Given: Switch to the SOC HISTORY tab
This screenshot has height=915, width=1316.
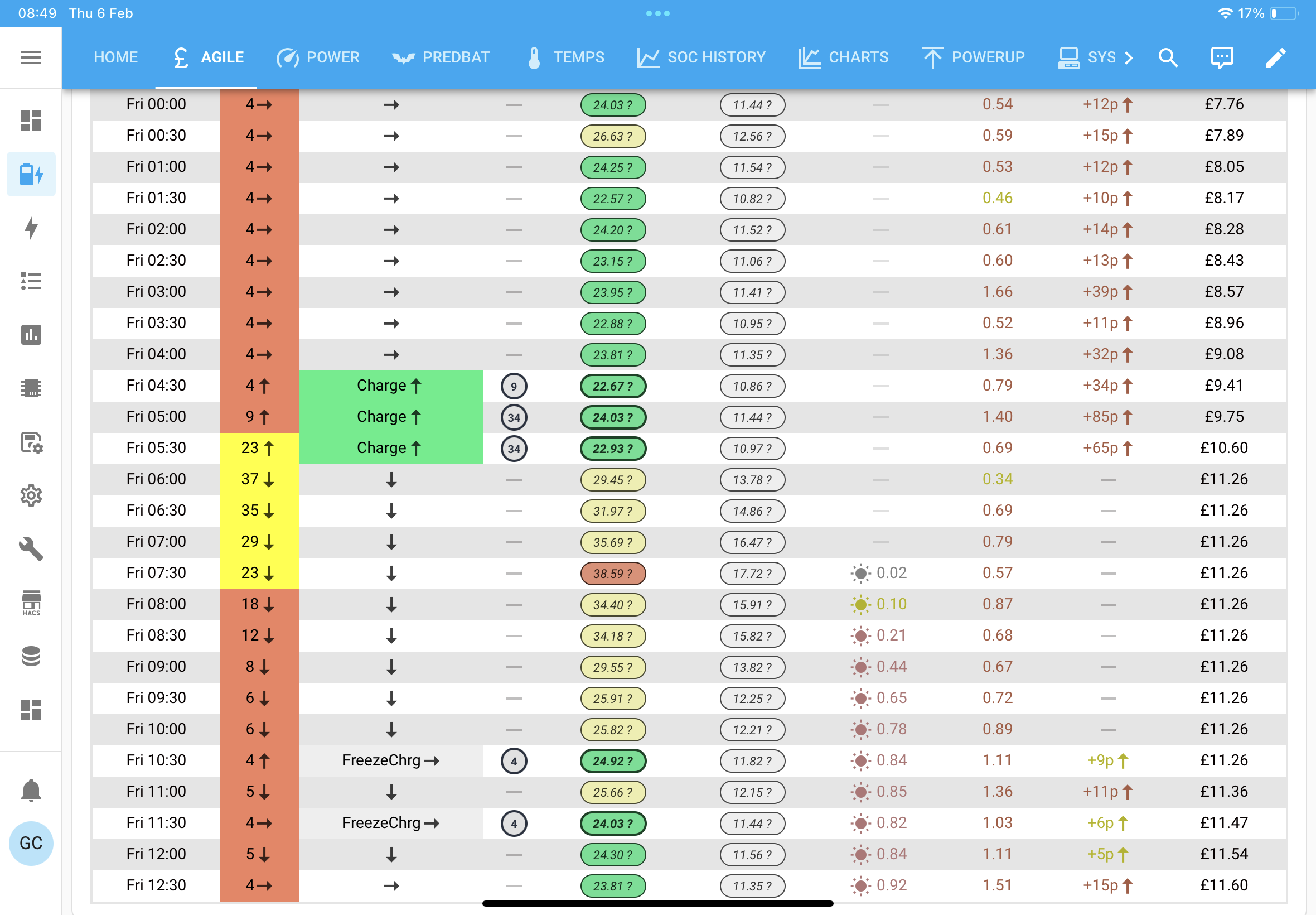Looking at the screenshot, I should coord(701,57).
